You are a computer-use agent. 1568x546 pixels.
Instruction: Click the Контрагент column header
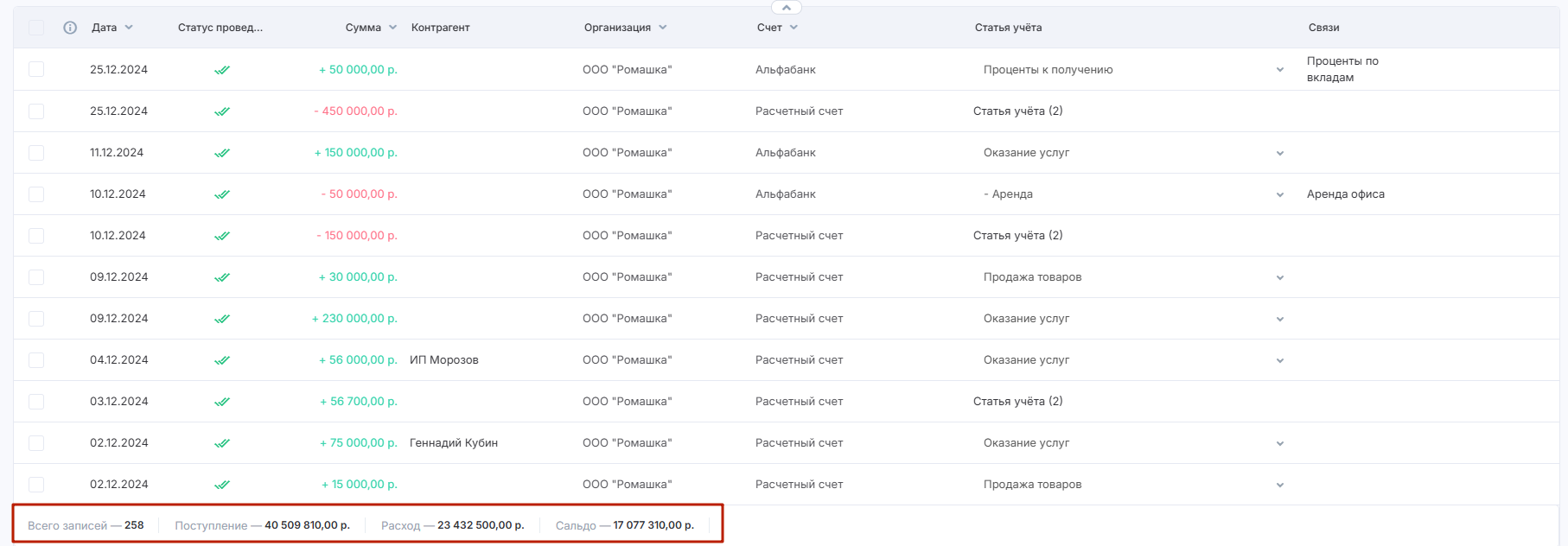441,28
